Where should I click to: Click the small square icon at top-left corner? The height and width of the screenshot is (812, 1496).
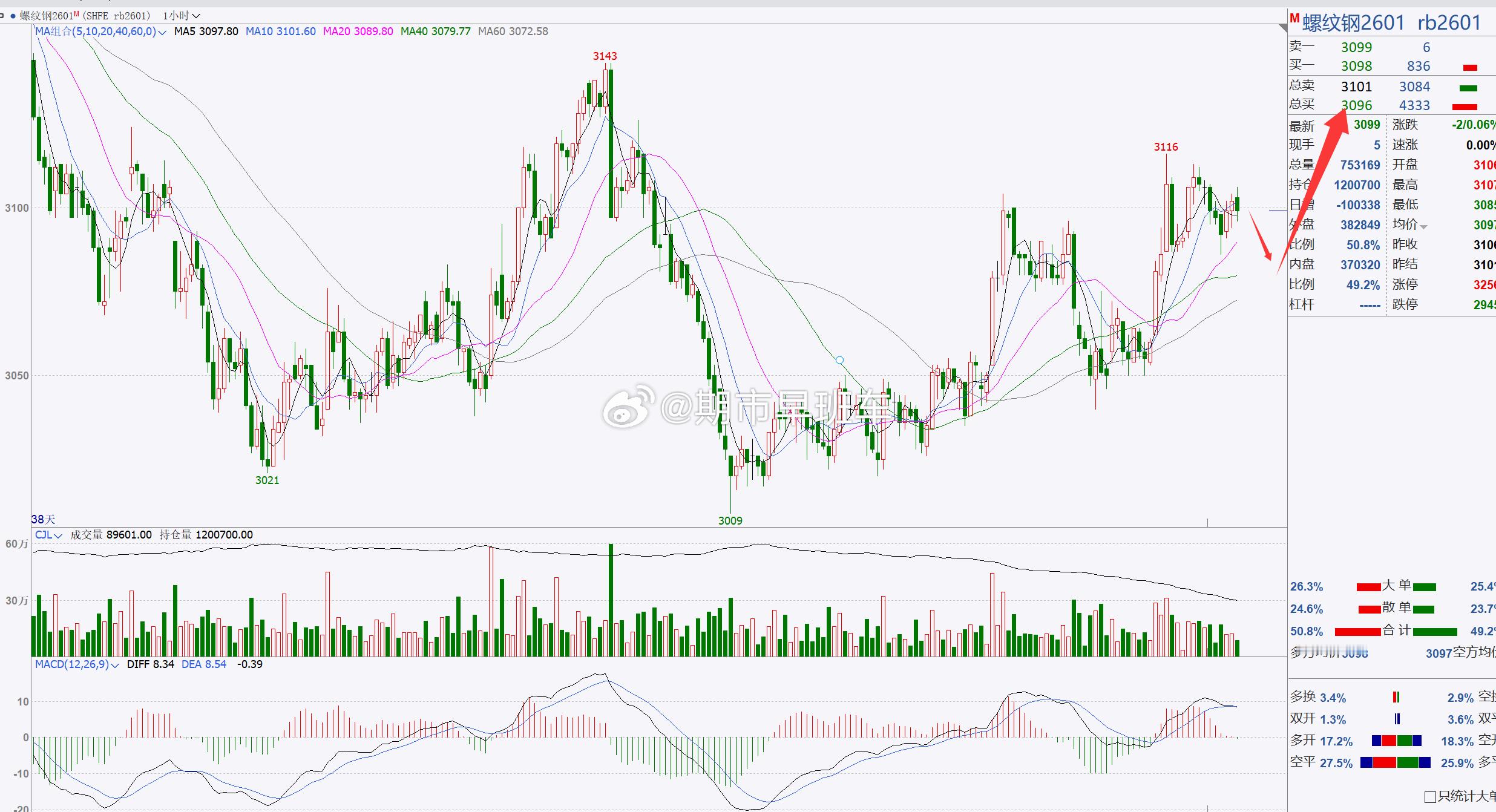click(2, 16)
